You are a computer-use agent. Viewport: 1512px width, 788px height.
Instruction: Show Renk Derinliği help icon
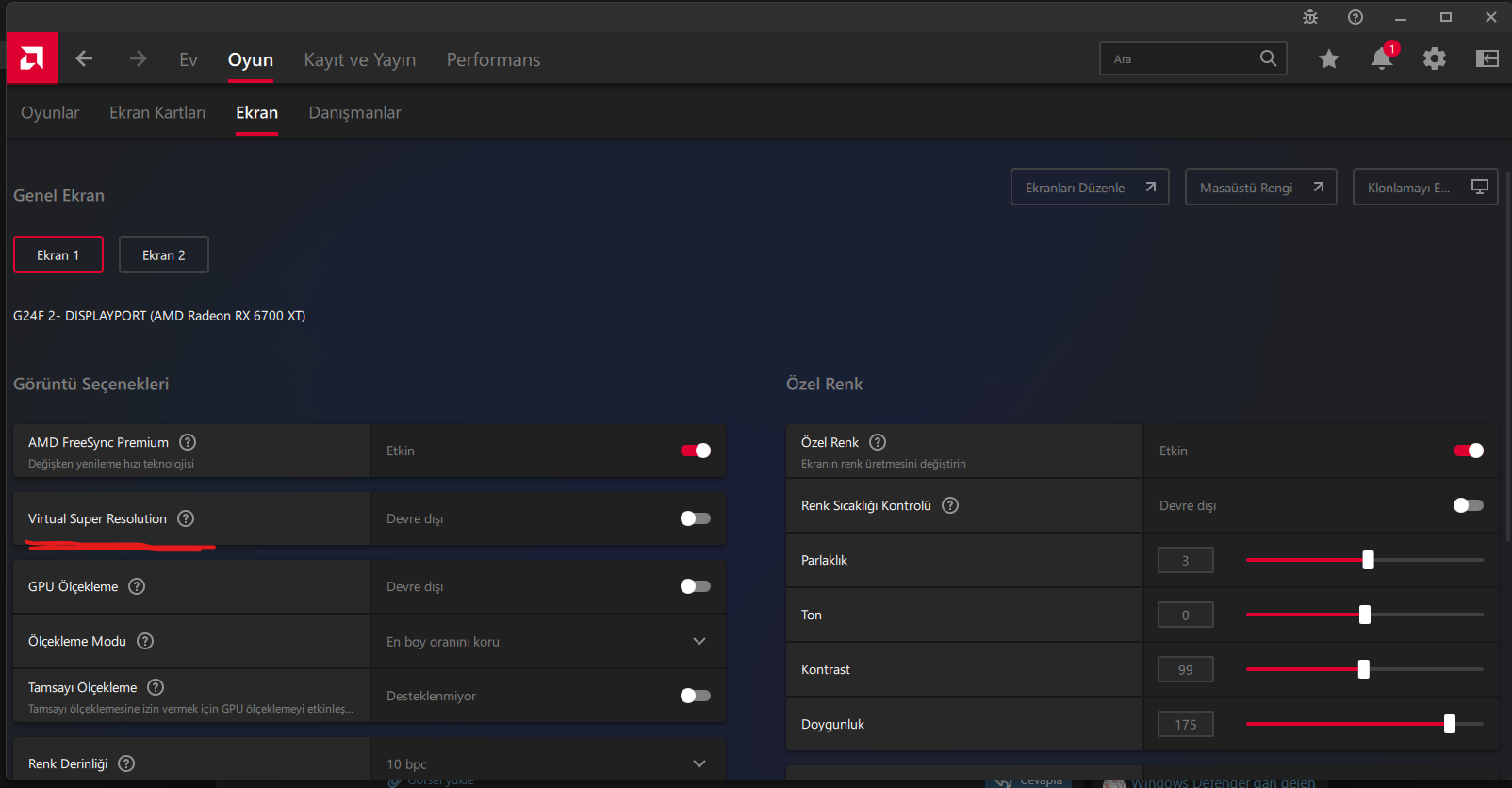pyautogui.click(x=126, y=763)
